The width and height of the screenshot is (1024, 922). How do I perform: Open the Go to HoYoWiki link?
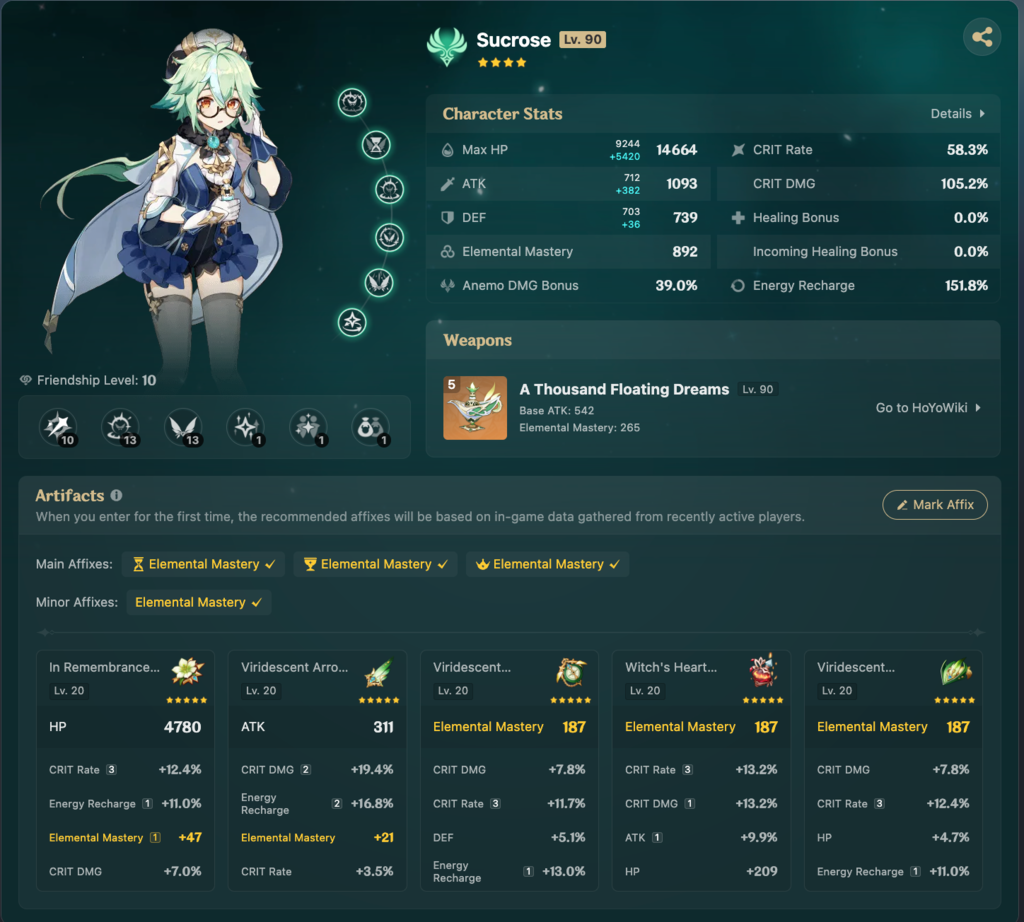(928, 408)
